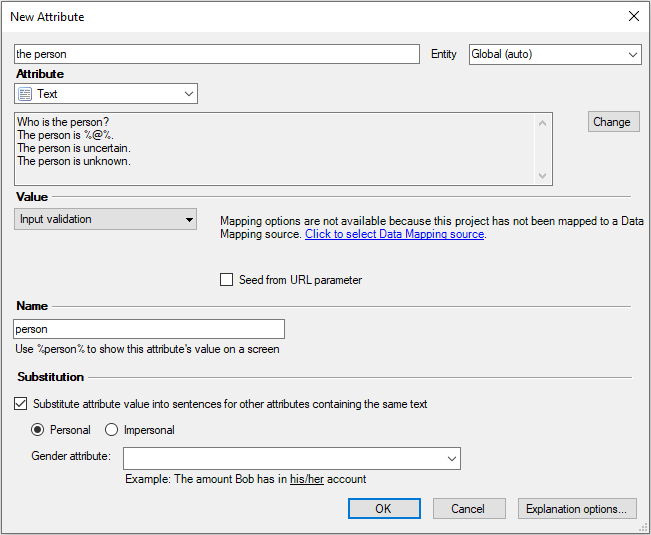
Task: Select sentence 'The person is uncertain.'
Action: (74, 148)
